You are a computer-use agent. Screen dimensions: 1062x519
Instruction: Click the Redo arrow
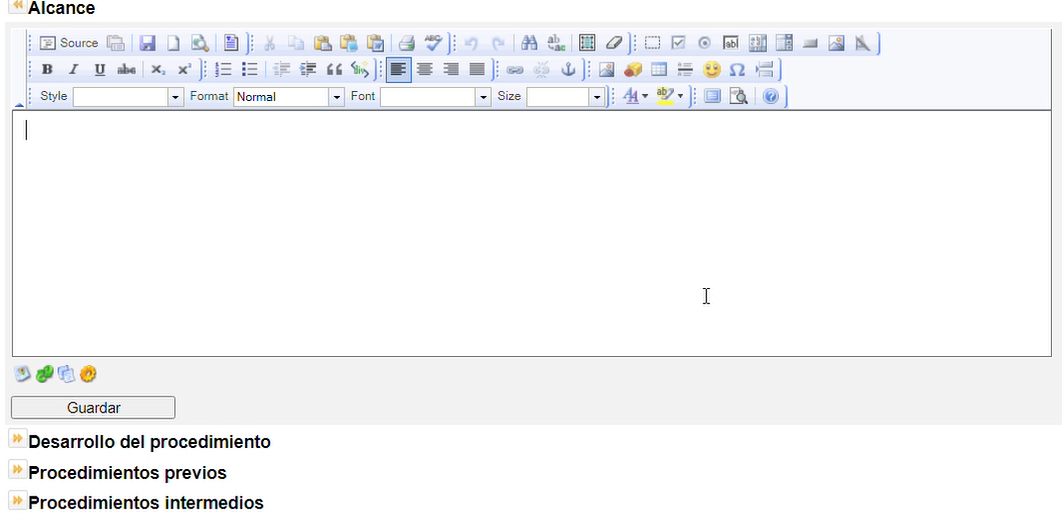pos(498,43)
